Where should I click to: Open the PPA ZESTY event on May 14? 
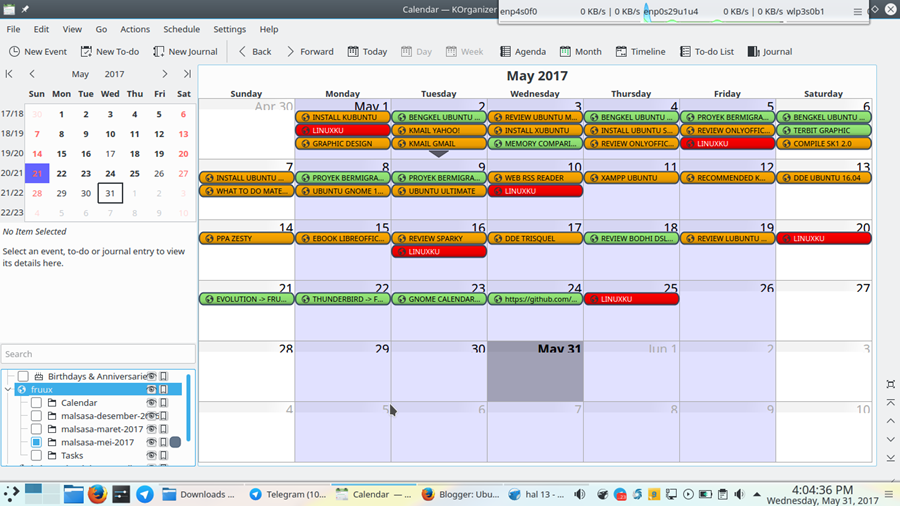246,238
